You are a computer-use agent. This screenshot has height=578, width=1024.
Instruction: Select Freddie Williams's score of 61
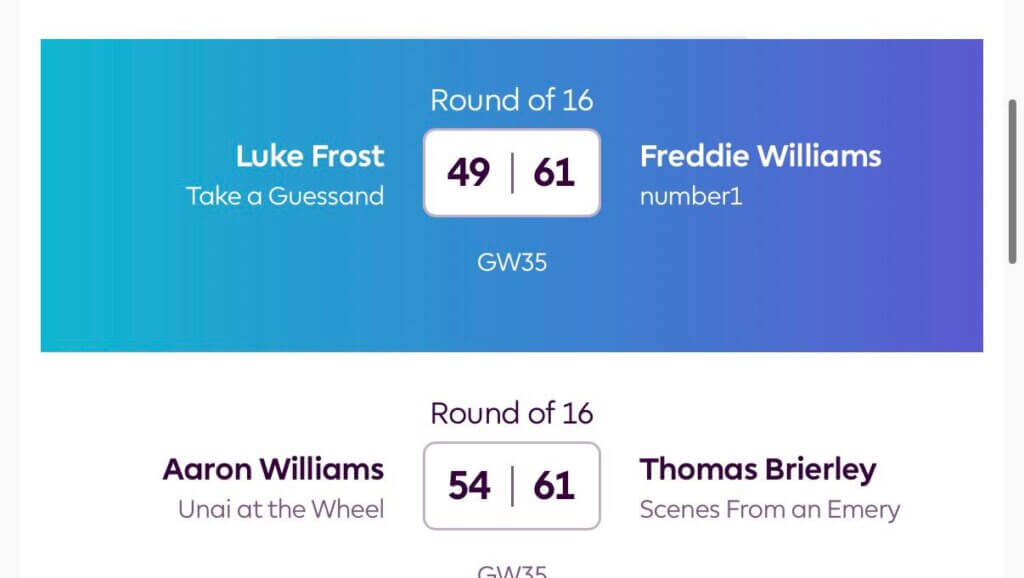pyautogui.click(x=554, y=172)
